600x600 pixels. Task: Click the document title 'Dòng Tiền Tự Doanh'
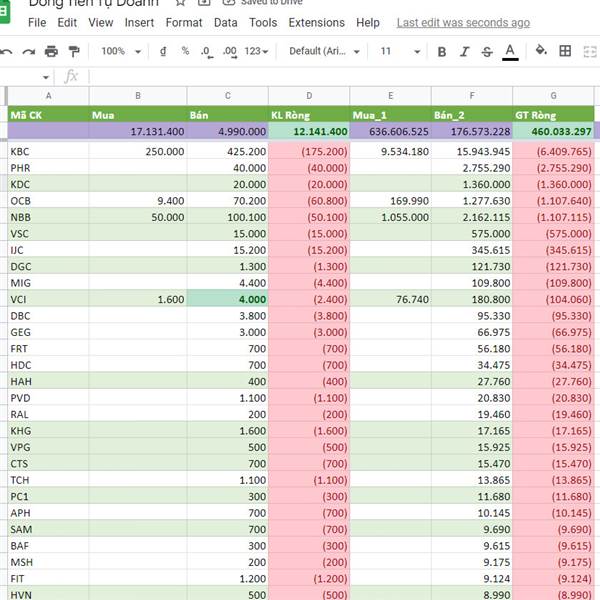[x=93, y=3]
